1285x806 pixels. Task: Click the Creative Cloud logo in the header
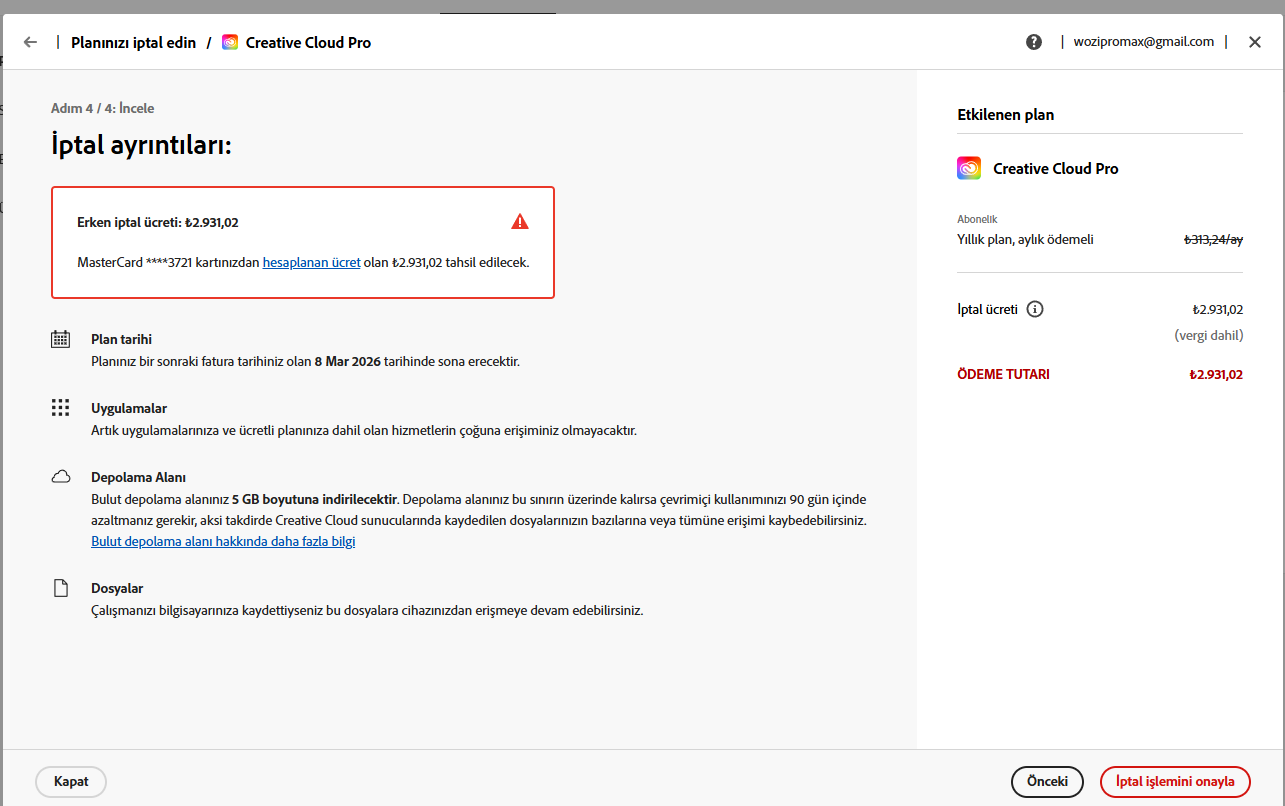pyautogui.click(x=230, y=42)
